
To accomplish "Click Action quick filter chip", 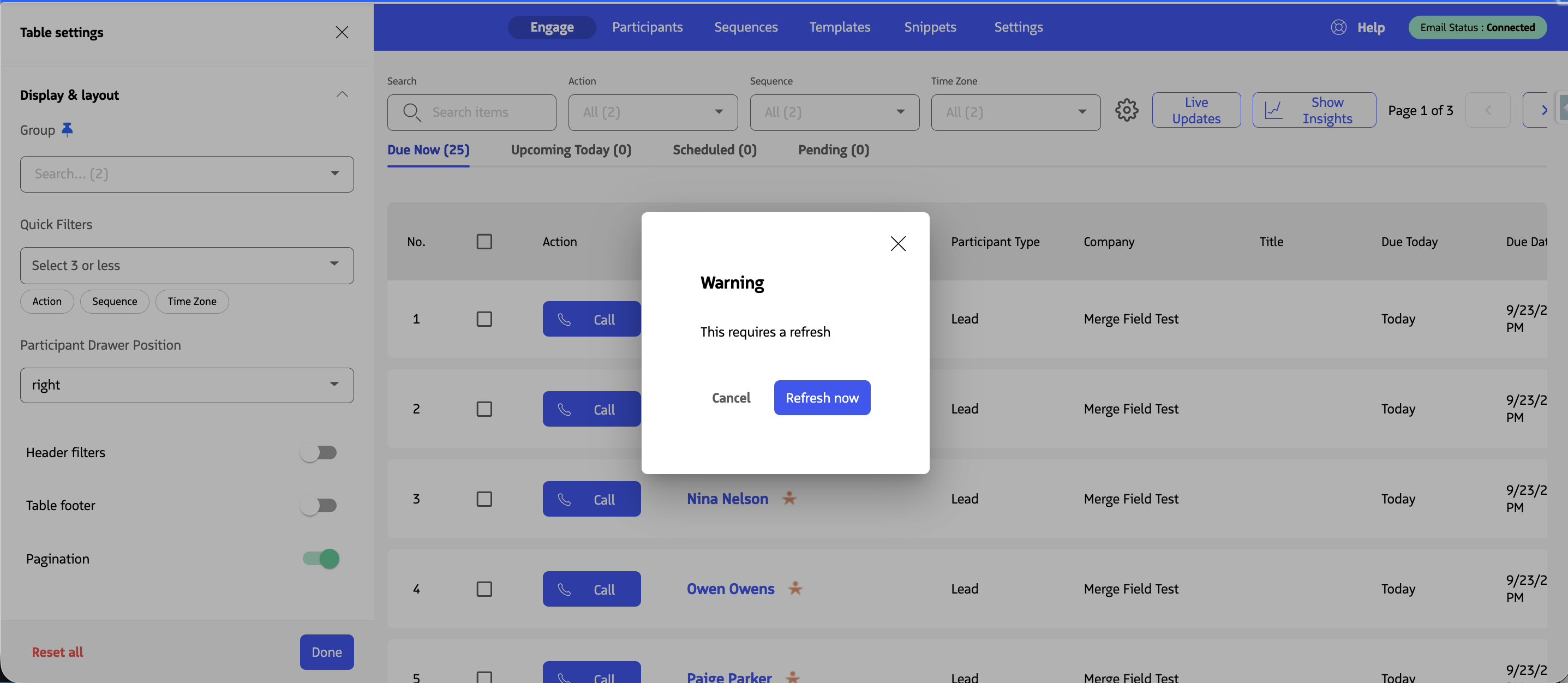I will (x=47, y=301).
